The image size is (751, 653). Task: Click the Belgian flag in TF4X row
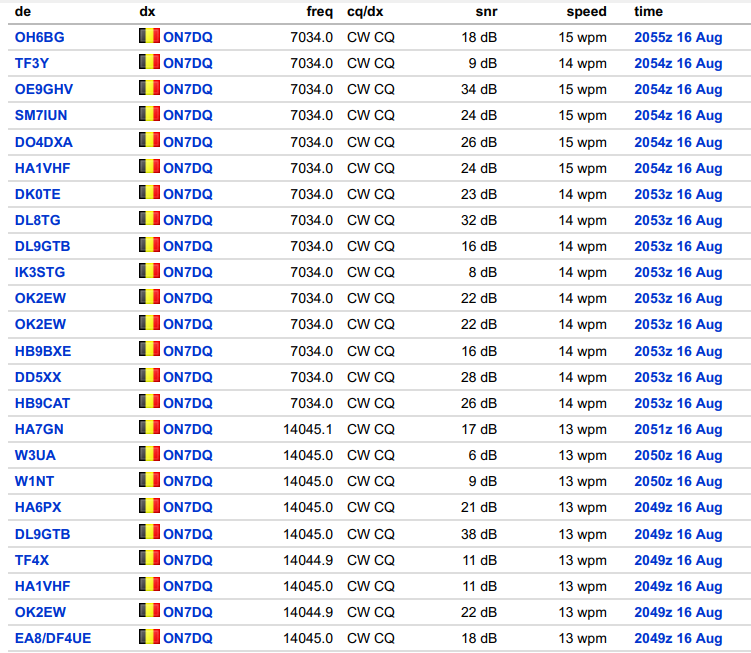click(x=149, y=558)
